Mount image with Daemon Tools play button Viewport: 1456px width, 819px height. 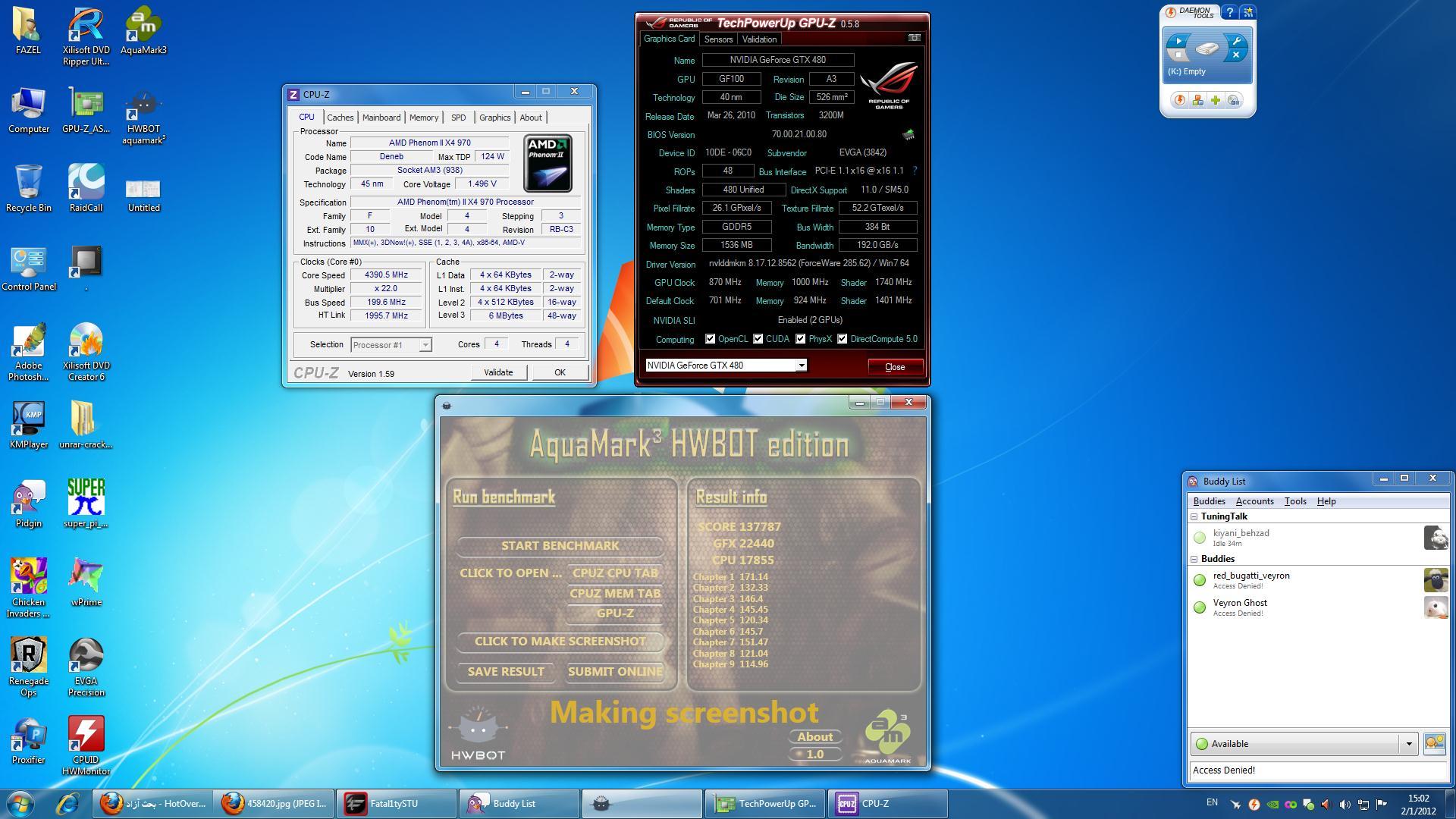(x=1178, y=42)
